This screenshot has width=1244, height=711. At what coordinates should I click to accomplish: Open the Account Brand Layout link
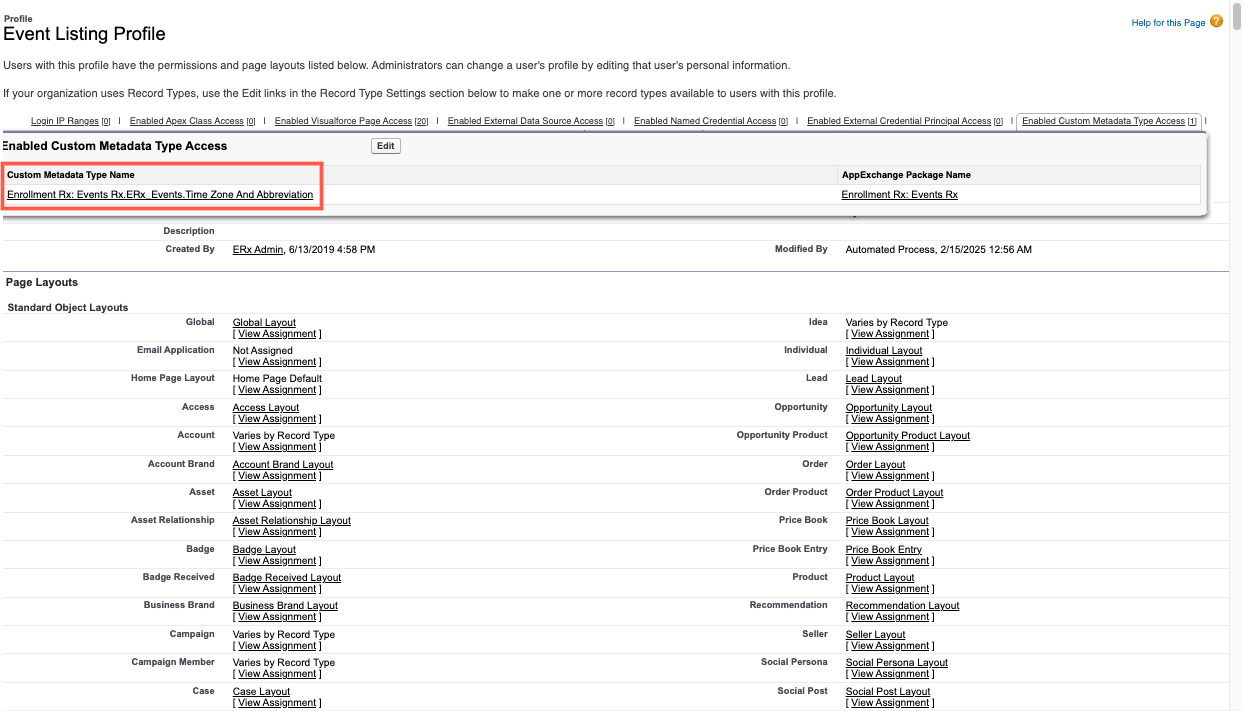[x=283, y=465]
